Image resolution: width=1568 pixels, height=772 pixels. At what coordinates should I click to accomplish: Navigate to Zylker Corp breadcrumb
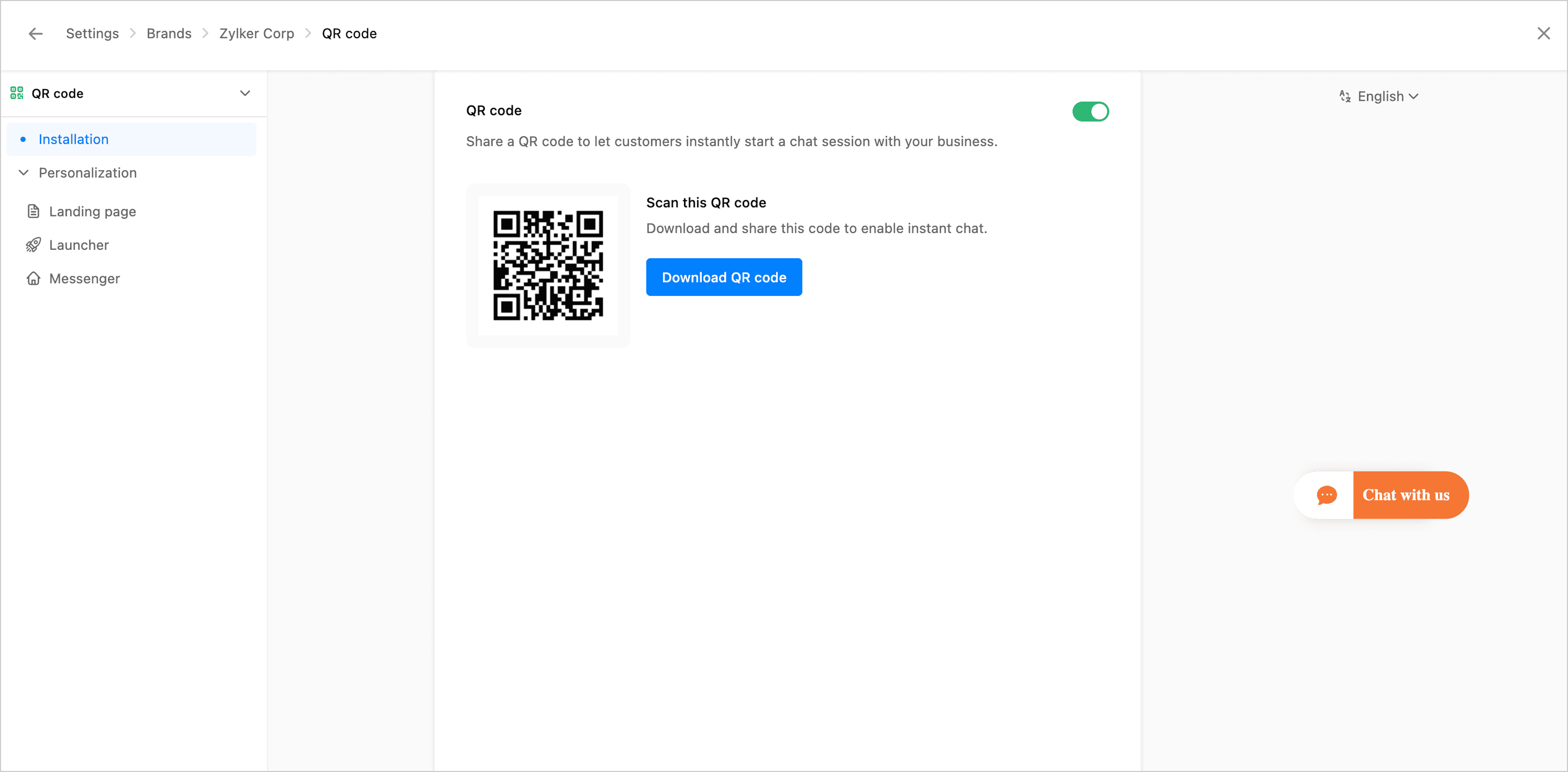[256, 34]
